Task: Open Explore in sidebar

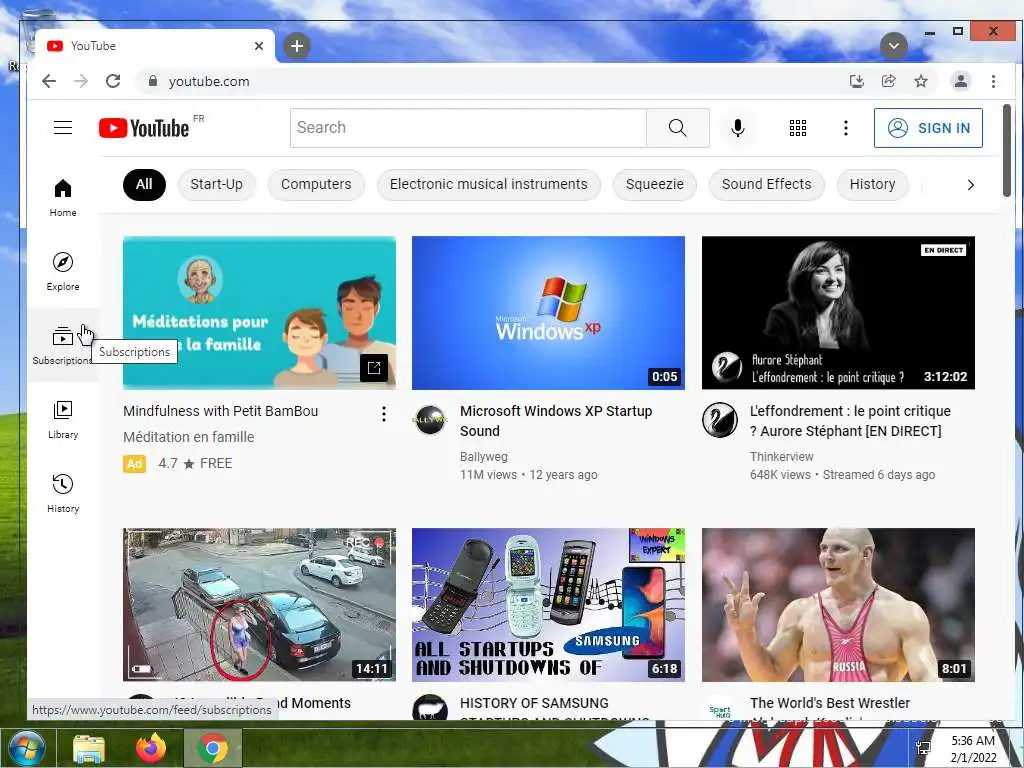Action: (63, 272)
